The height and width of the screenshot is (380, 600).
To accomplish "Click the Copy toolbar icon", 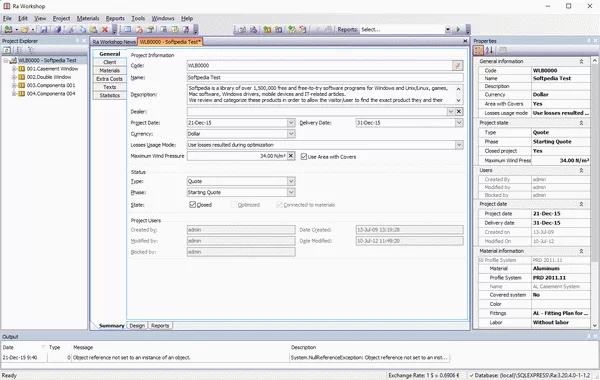I will coord(82,29).
